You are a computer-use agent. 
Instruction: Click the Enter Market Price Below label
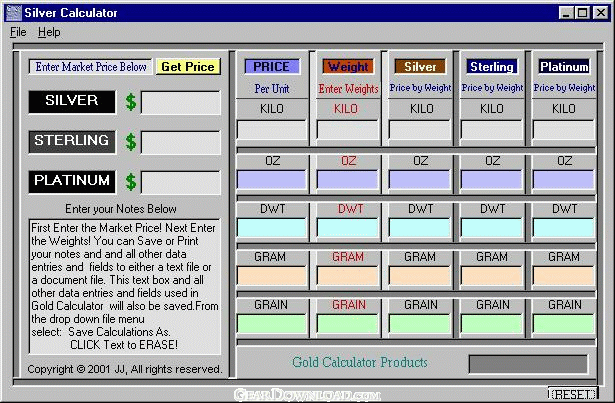point(91,67)
